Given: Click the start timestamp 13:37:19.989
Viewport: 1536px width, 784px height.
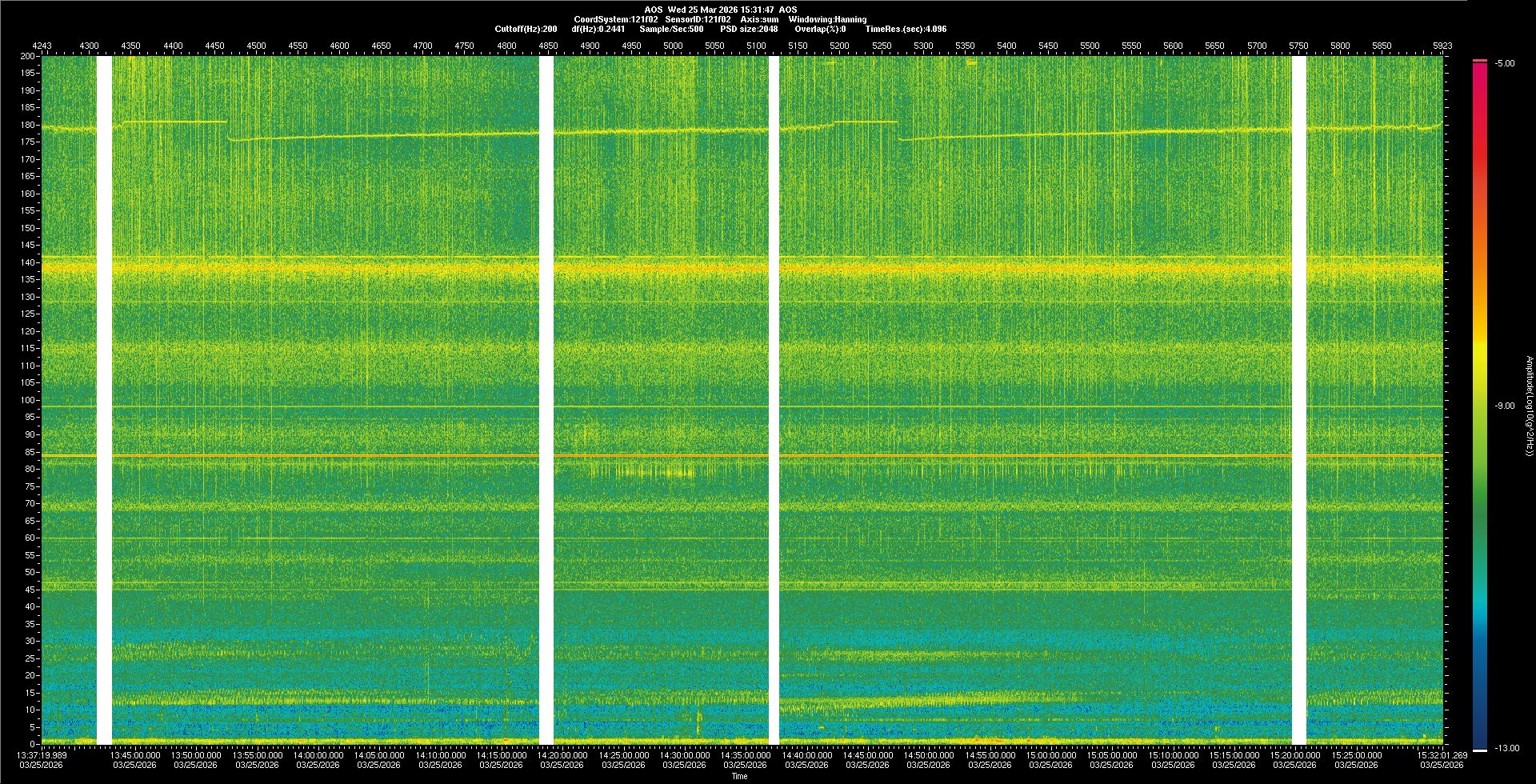Looking at the screenshot, I should [x=42, y=754].
